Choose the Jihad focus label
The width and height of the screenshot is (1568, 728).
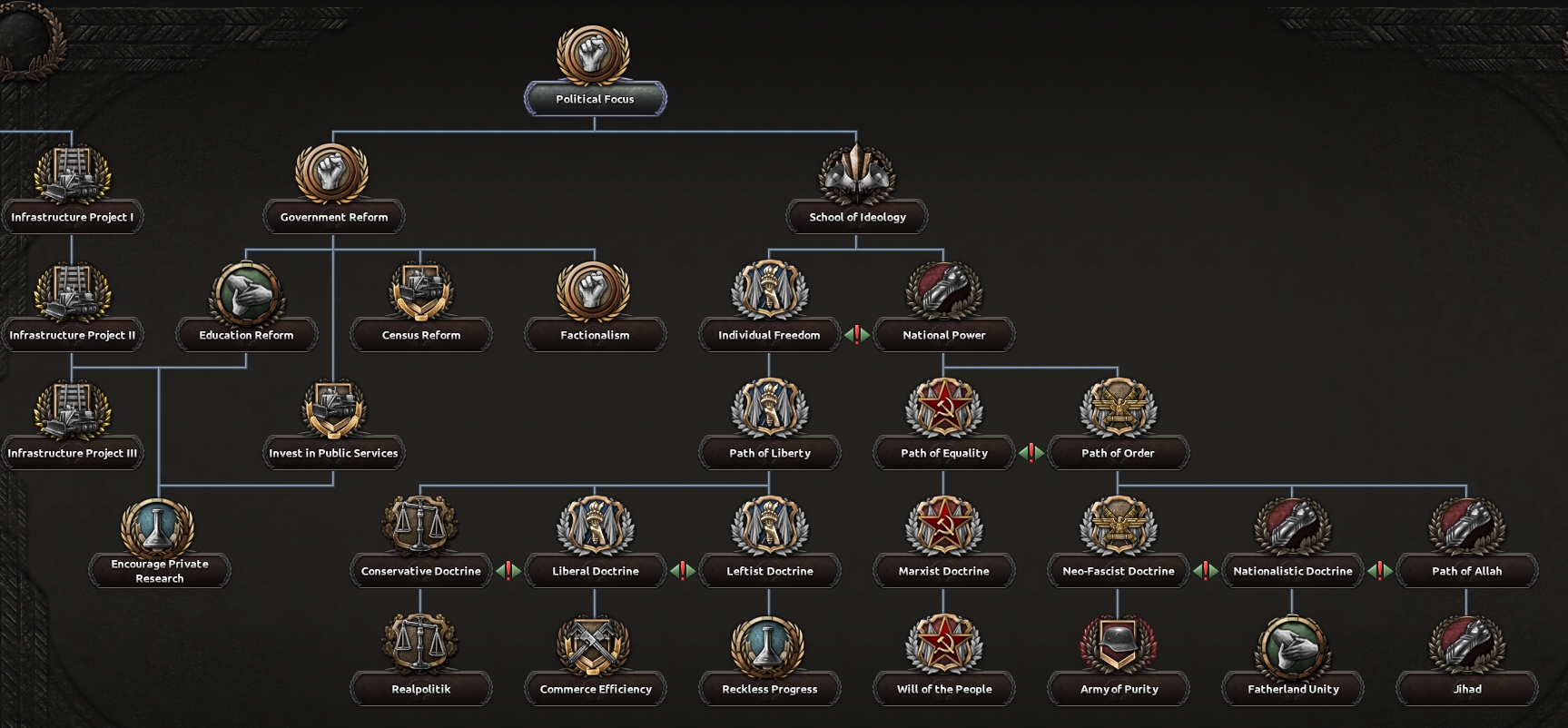(x=1466, y=689)
